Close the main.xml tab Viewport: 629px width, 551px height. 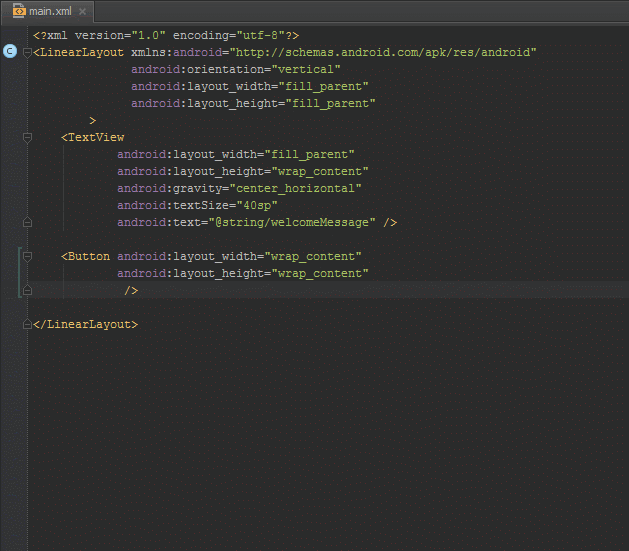click(82, 12)
